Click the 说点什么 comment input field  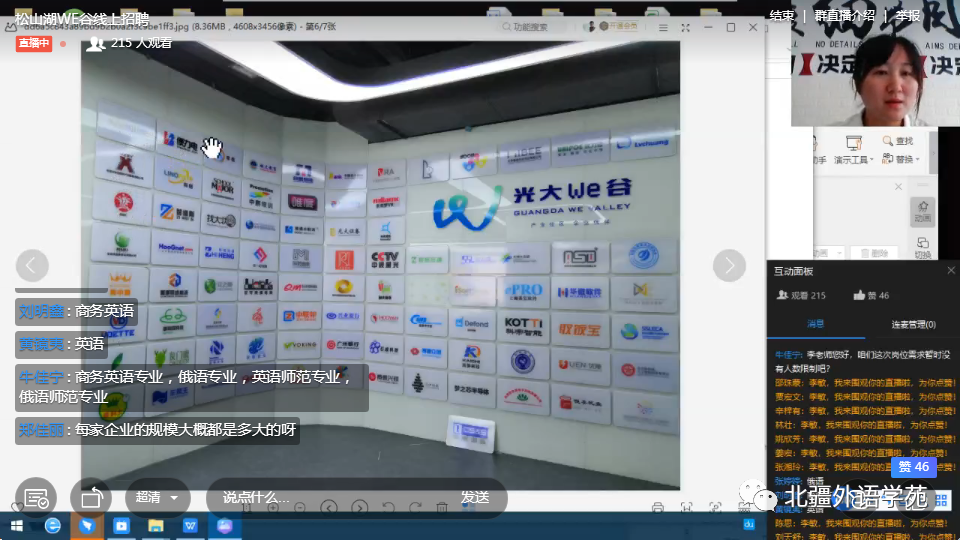tap(300, 497)
